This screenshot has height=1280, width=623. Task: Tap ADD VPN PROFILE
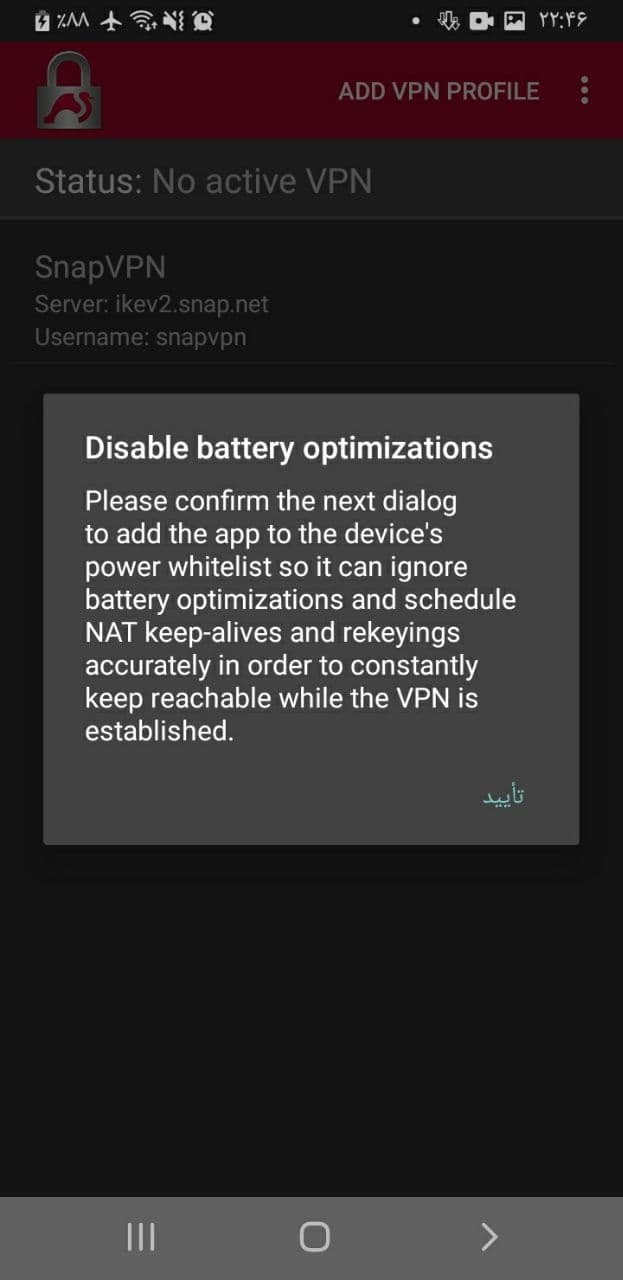[x=439, y=91]
